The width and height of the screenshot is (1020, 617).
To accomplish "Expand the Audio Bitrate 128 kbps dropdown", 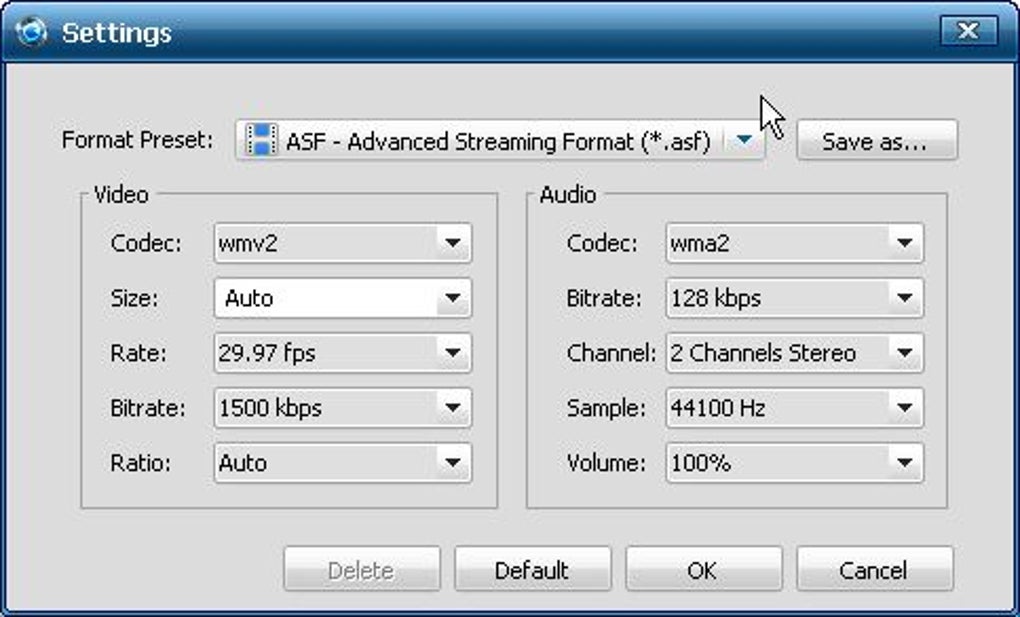I will tap(904, 298).
